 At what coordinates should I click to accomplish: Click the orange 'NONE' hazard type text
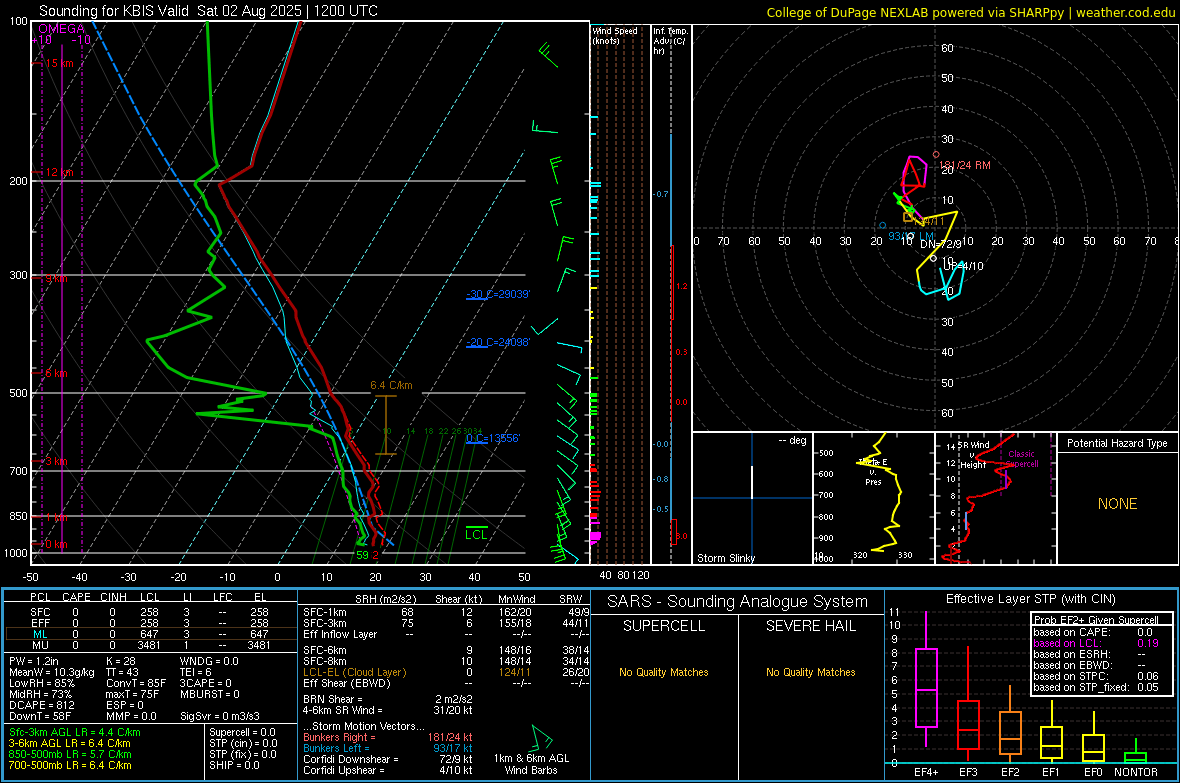tap(1117, 504)
